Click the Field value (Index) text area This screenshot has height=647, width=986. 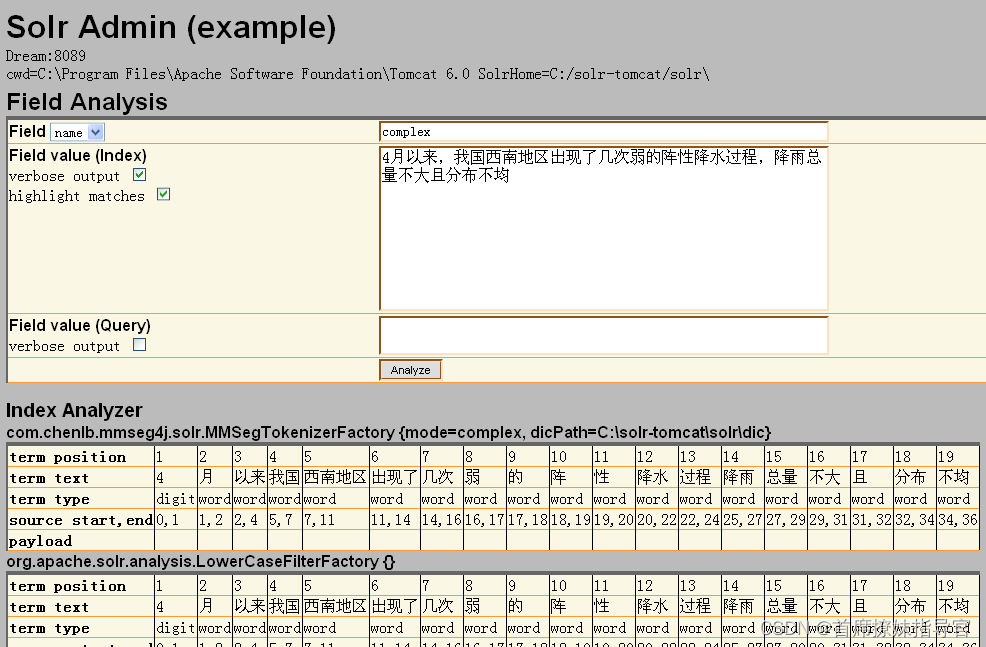pos(604,228)
